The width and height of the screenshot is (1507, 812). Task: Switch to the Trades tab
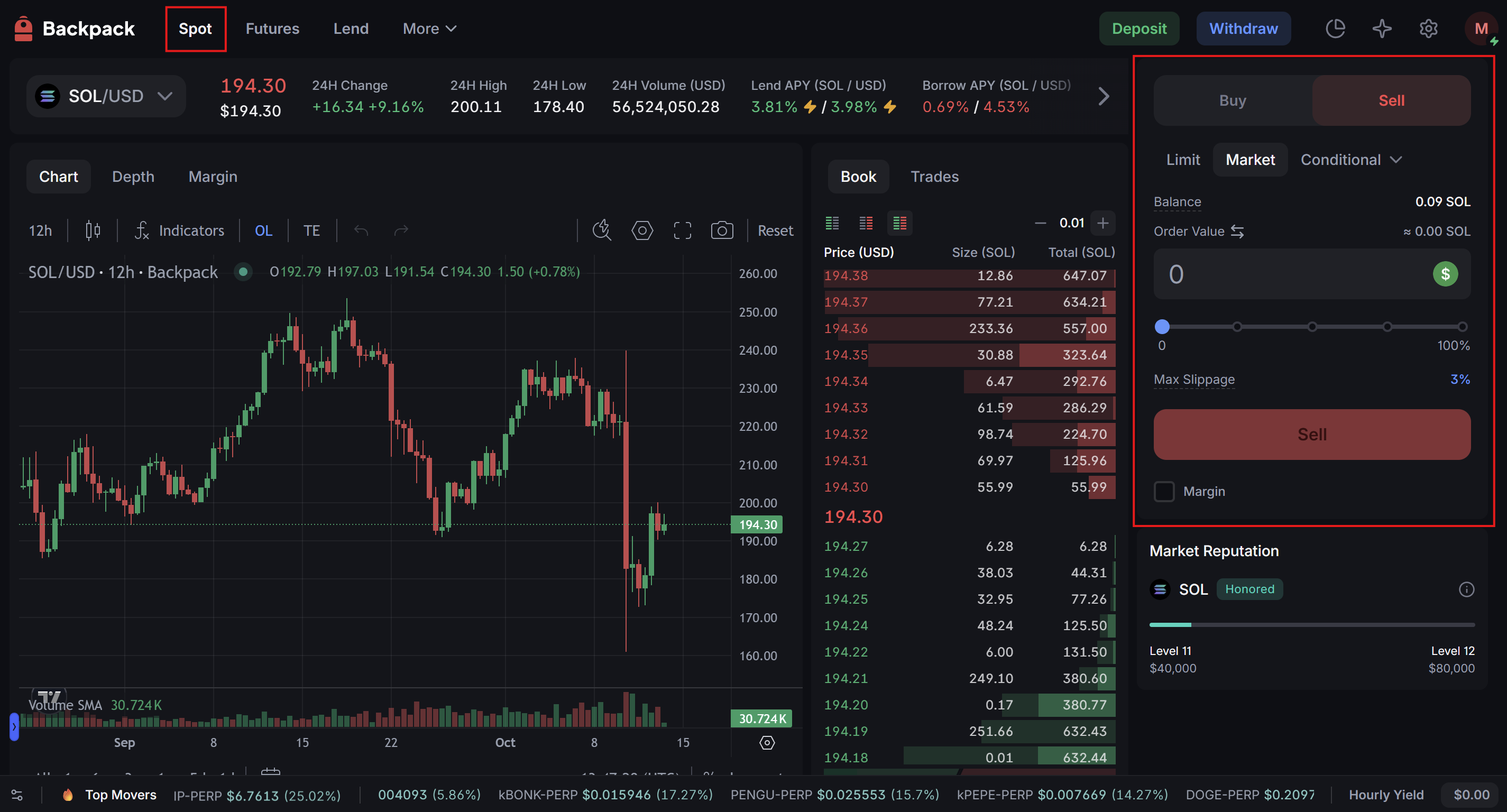934,177
